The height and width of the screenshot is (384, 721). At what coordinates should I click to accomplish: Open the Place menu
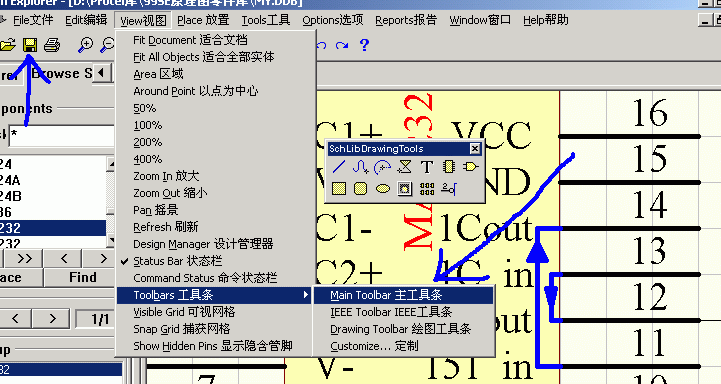click(x=203, y=20)
